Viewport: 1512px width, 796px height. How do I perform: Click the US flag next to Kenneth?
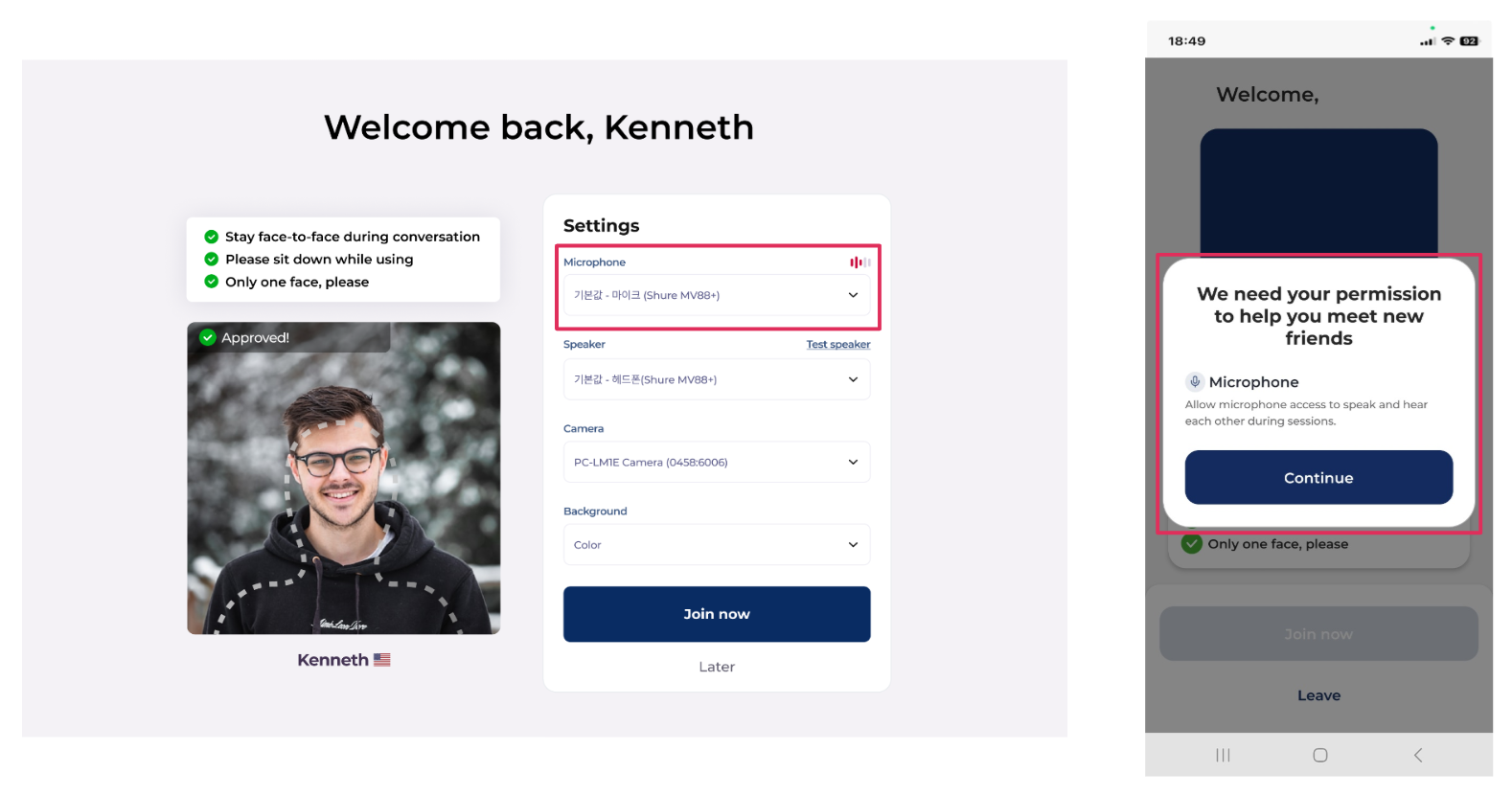382,660
